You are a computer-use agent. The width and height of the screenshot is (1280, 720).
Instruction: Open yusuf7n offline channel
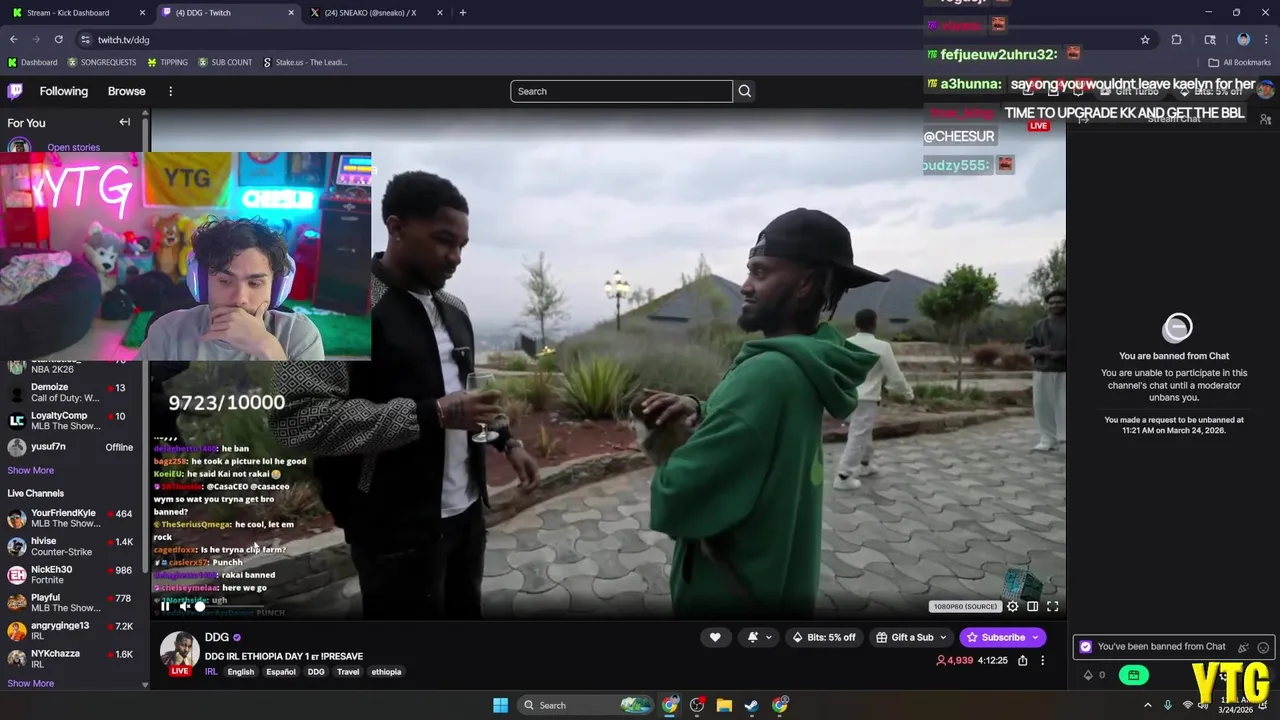[x=70, y=447]
